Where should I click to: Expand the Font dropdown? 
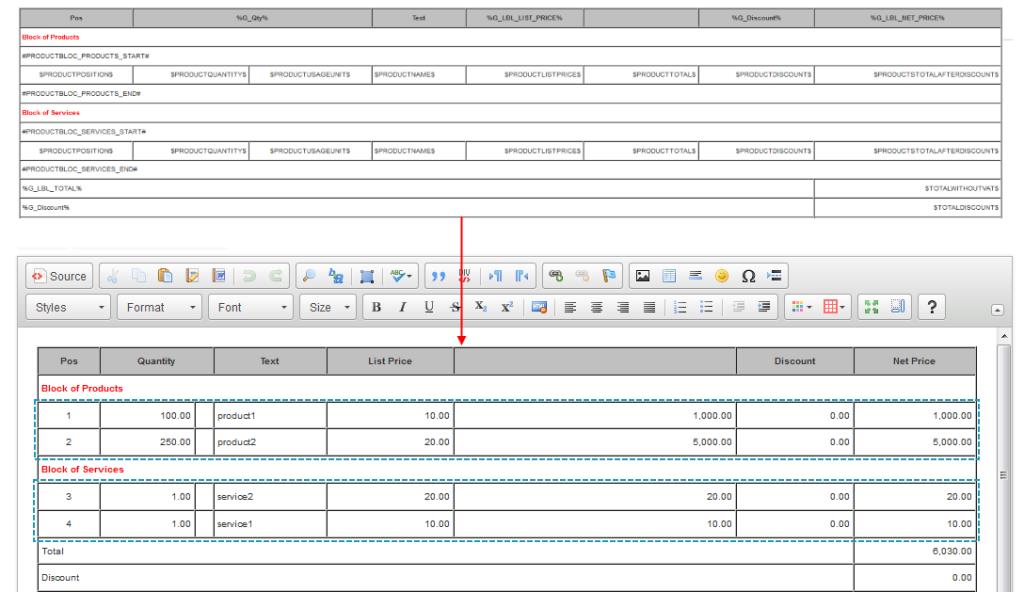pos(251,307)
